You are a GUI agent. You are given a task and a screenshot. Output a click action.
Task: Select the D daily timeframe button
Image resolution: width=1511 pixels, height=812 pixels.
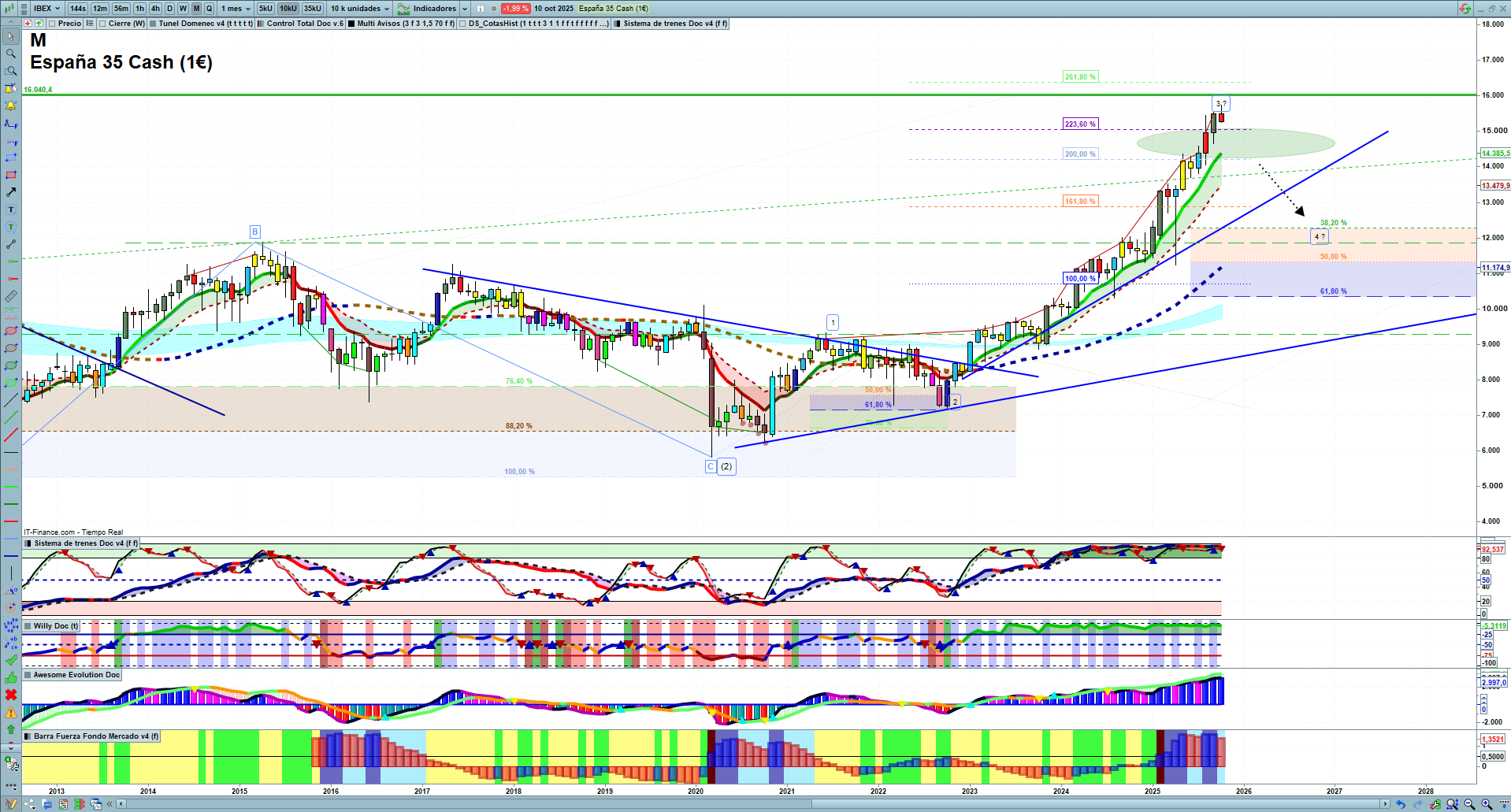(x=169, y=9)
